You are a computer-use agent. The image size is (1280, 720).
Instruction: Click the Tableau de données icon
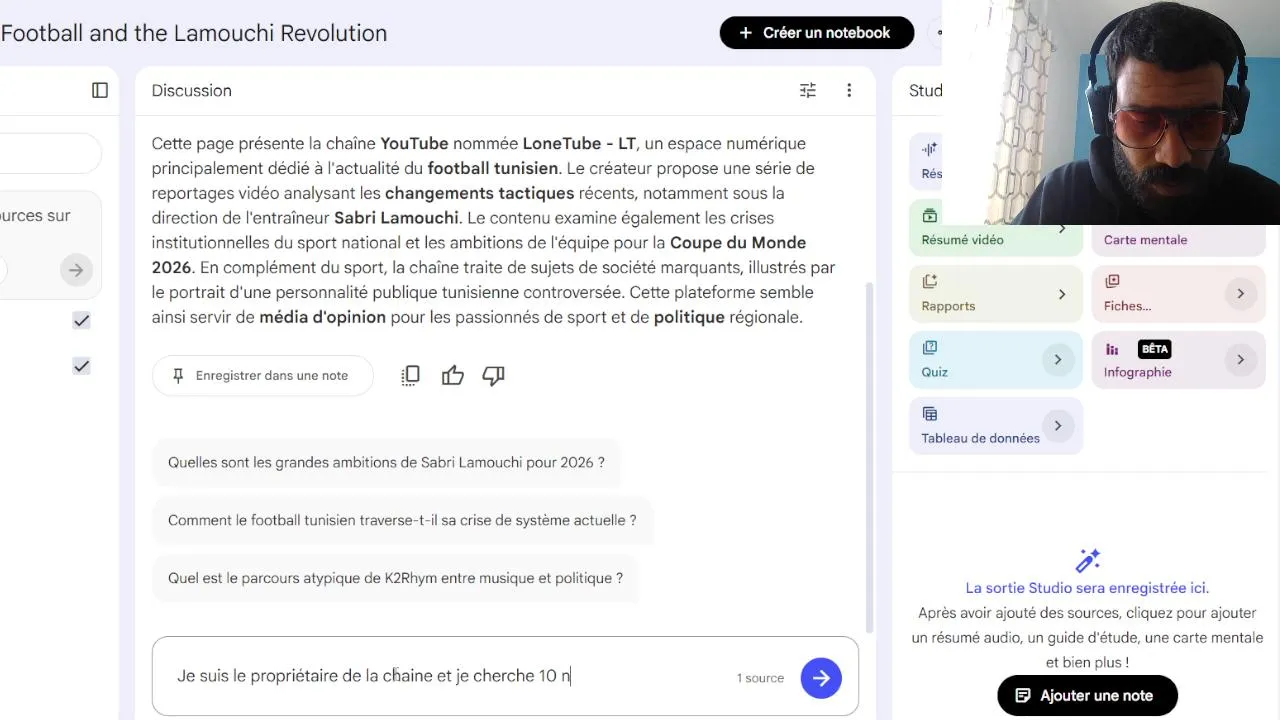point(930,413)
